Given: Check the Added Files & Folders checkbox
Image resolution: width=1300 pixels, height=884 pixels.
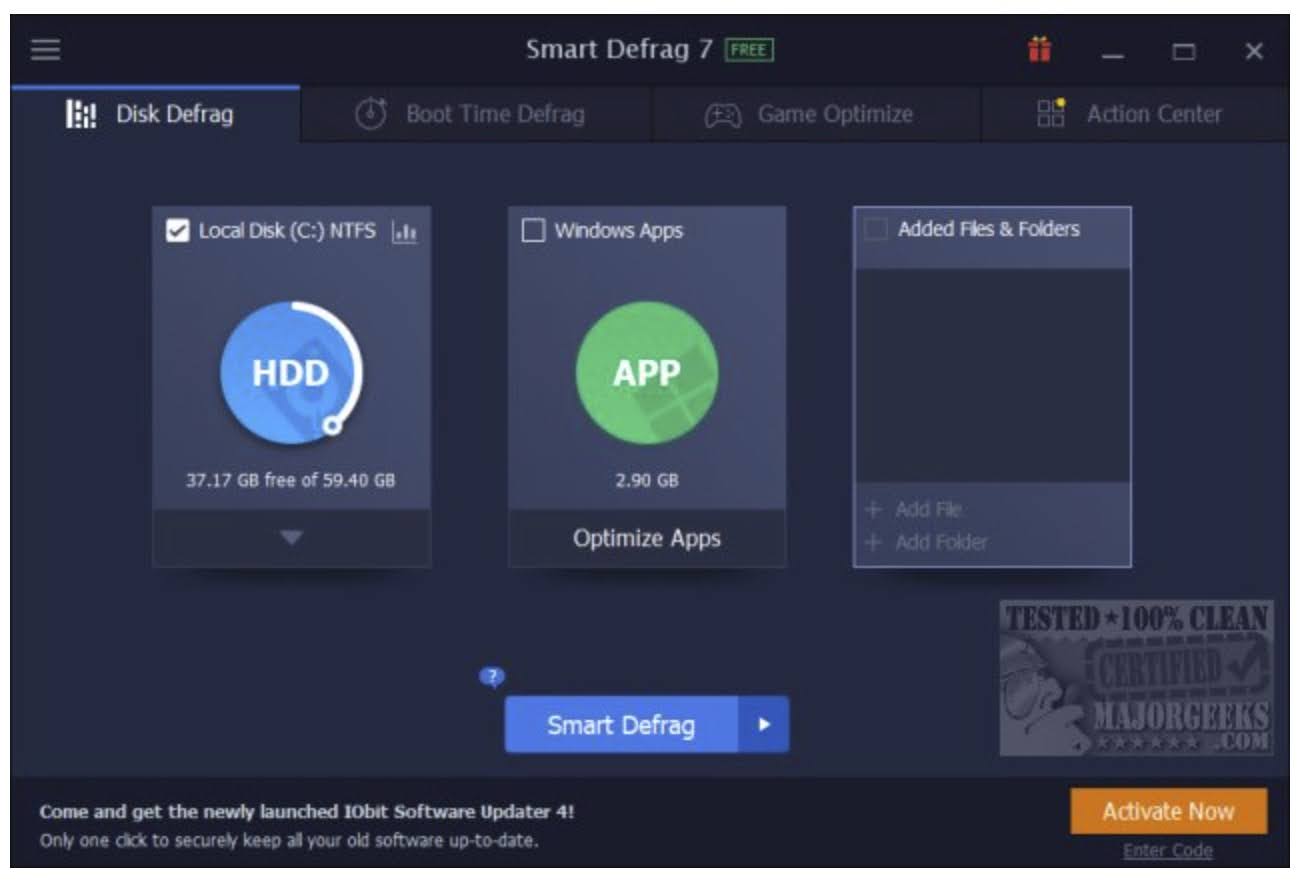Looking at the screenshot, I should click(875, 230).
